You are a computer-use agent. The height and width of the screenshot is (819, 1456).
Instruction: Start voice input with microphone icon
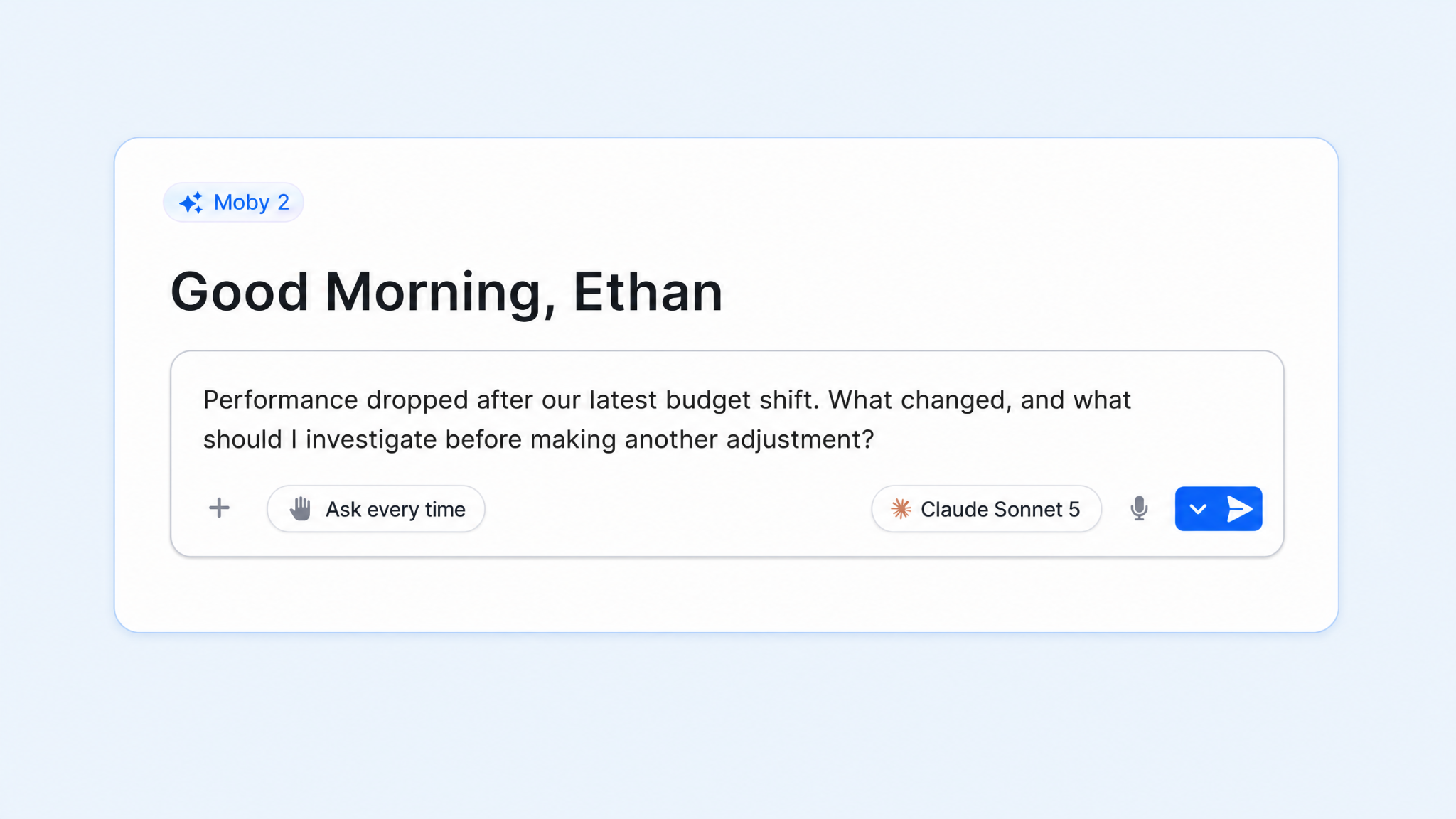pyautogui.click(x=1139, y=508)
